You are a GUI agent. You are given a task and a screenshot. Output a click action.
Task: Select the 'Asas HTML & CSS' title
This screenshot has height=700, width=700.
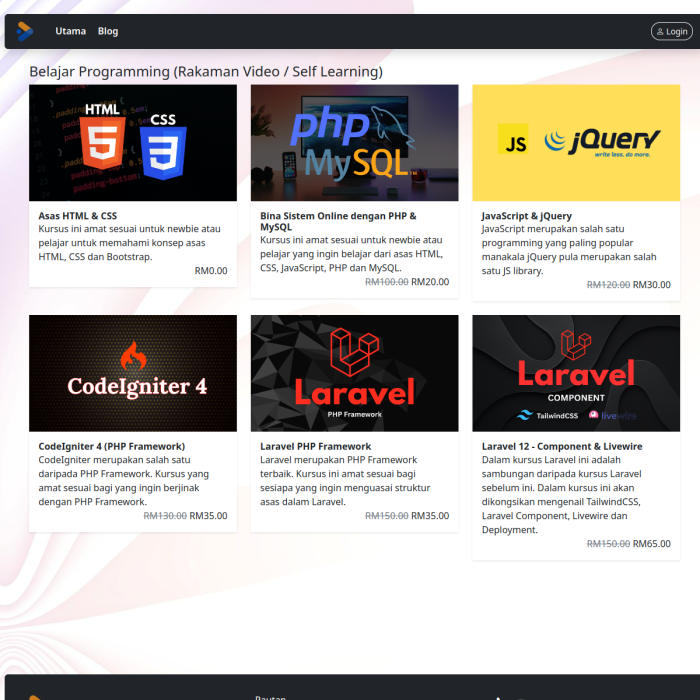78,216
